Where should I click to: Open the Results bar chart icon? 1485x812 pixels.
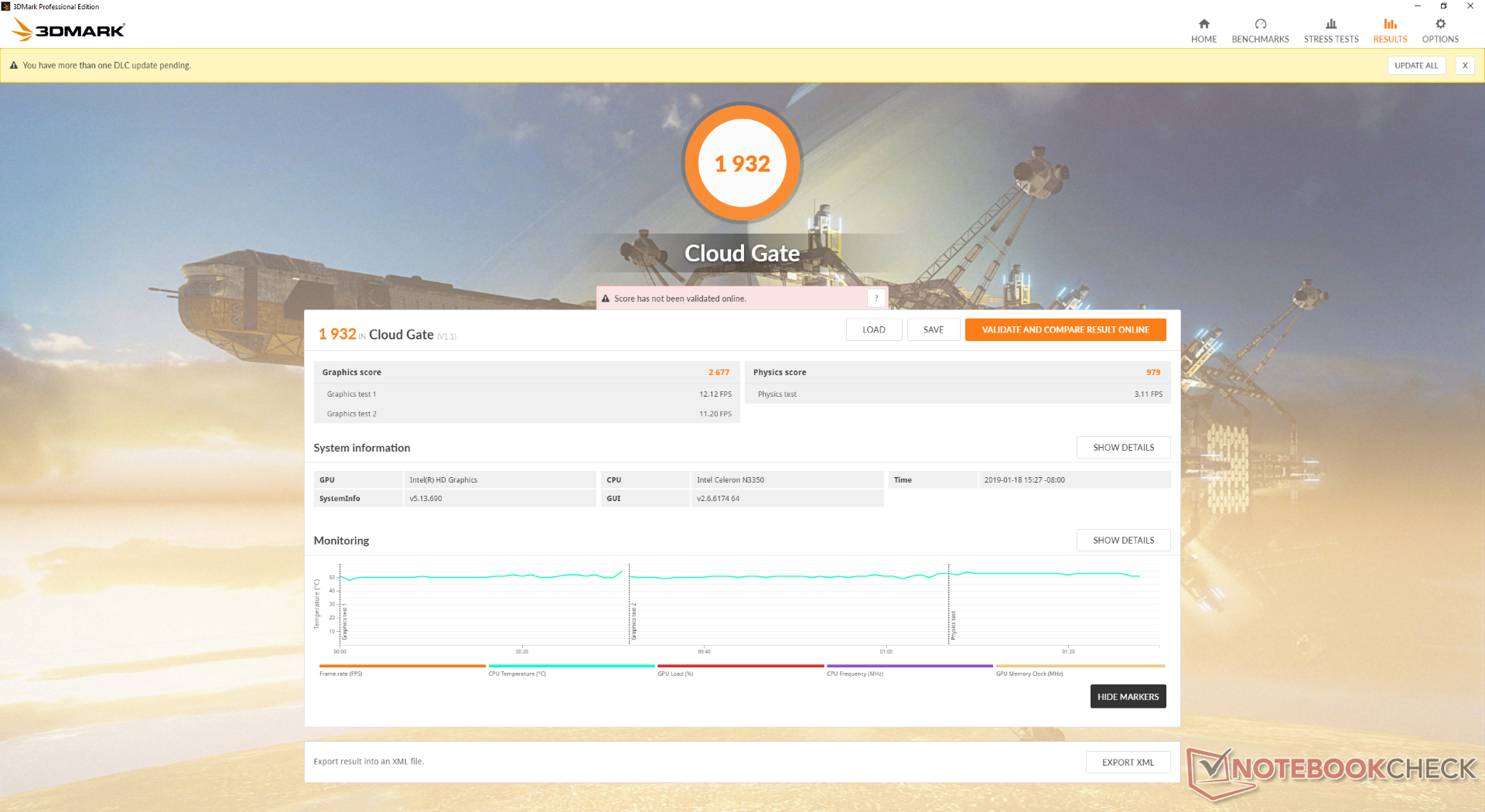[x=1390, y=24]
